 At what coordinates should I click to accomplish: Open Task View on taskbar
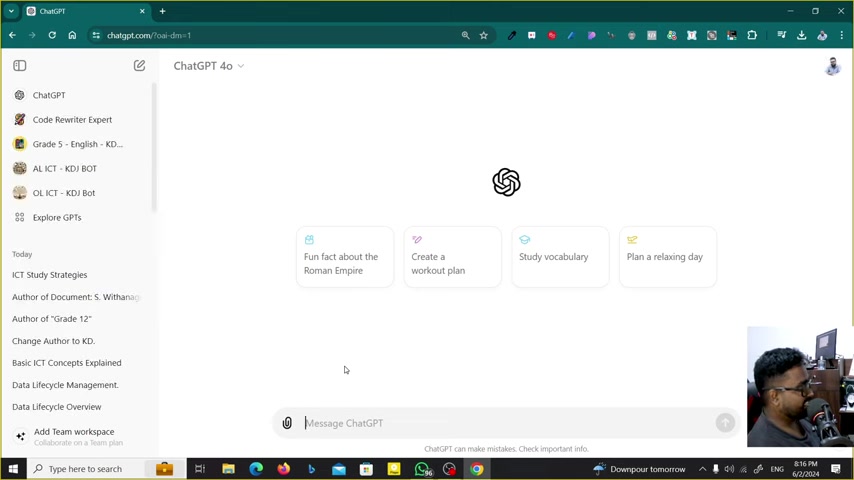200,469
